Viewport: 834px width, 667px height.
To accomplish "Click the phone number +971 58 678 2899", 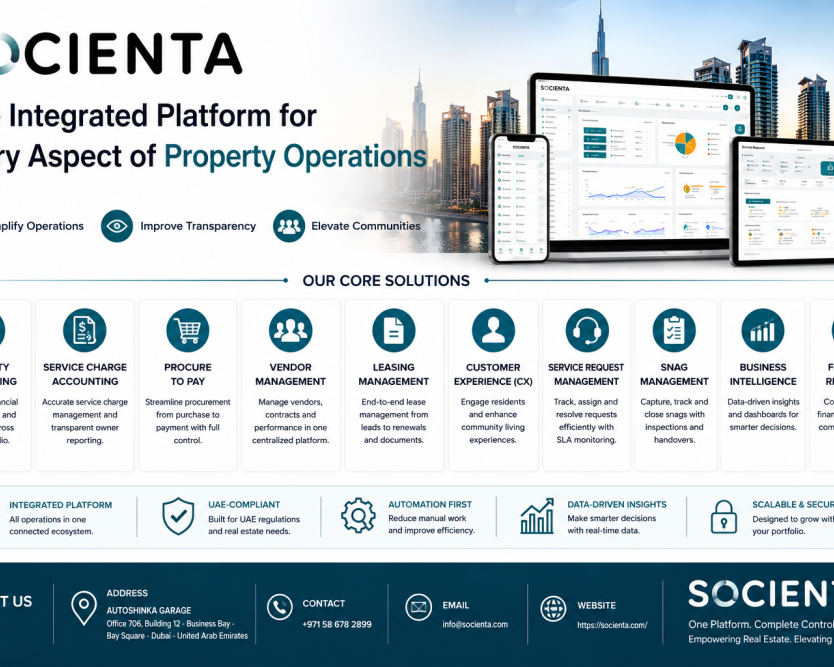I will click(337, 624).
